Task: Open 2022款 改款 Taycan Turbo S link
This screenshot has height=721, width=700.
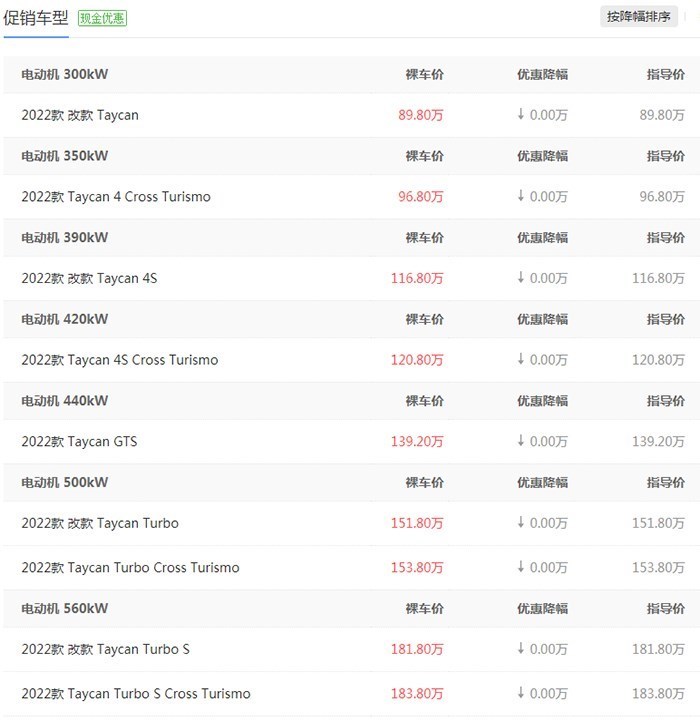Action: [x=105, y=649]
